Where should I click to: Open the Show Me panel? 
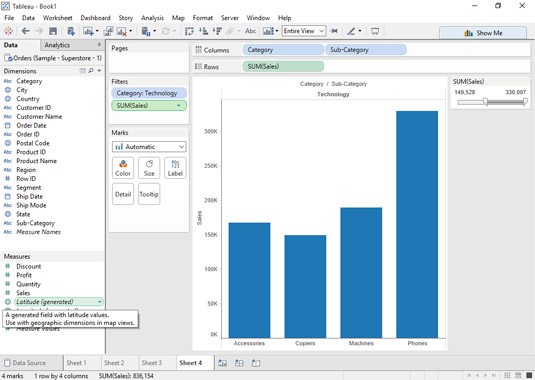(x=483, y=33)
